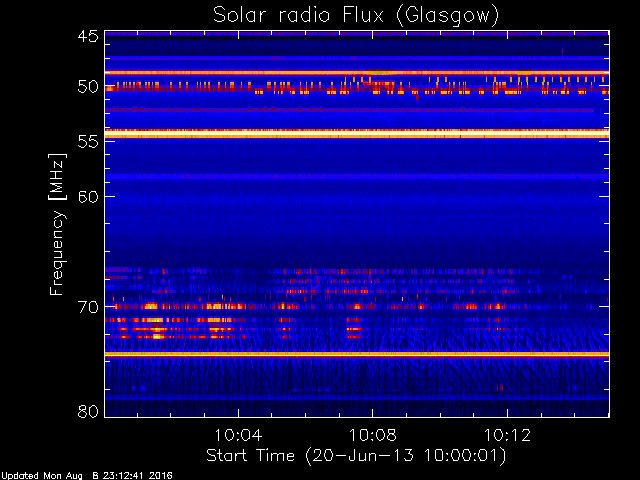
Task: Click the plot title Solar radio Flux (Glasgow)
Action: pyautogui.click(x=356, y=16)
